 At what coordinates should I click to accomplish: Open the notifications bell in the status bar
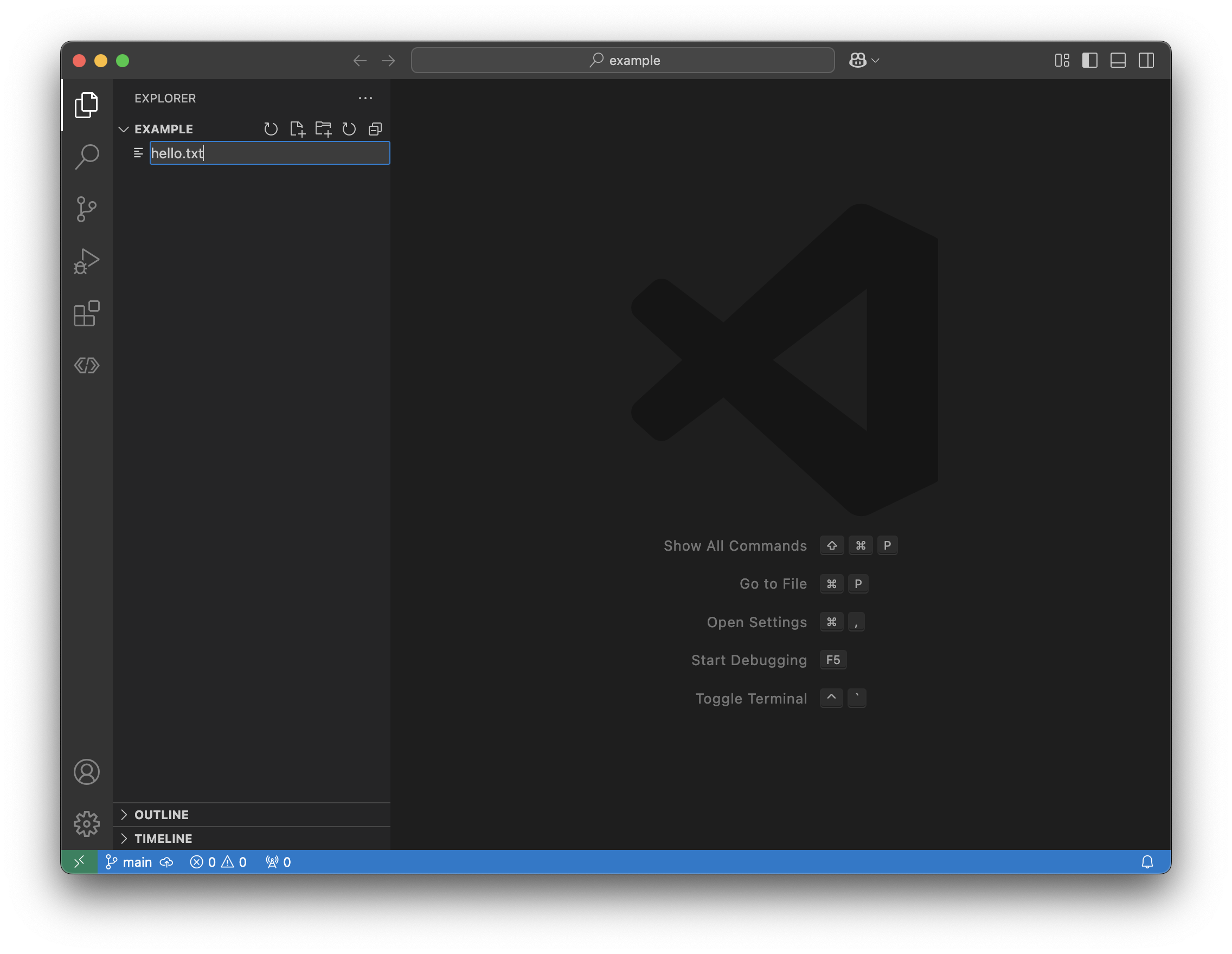tap(1147, 861)
